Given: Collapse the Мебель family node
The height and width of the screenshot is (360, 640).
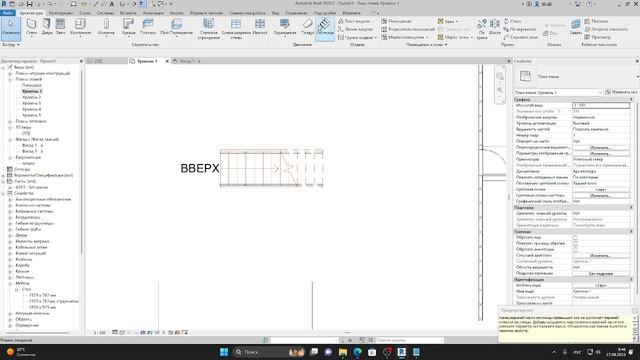Looking at the screenshot, I should tap(10, 283).
